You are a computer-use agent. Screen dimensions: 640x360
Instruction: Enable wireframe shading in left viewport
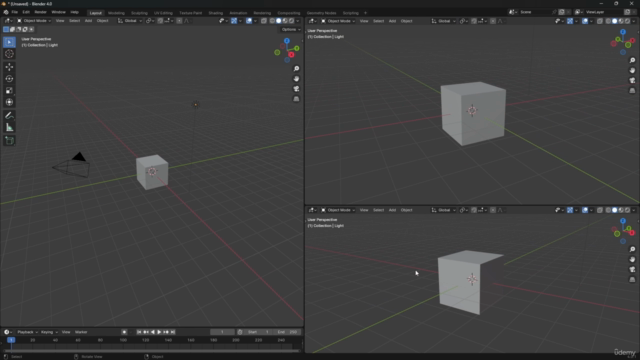272,21
